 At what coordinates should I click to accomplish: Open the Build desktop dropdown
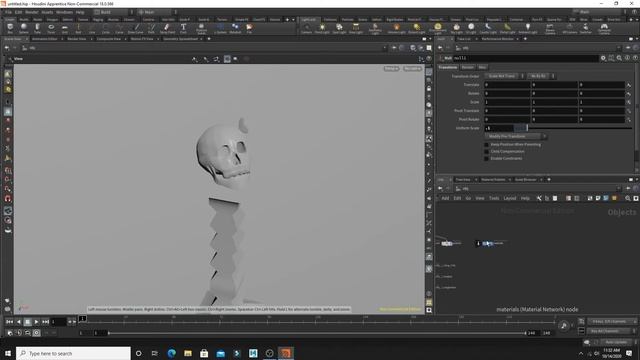[113, 12]
